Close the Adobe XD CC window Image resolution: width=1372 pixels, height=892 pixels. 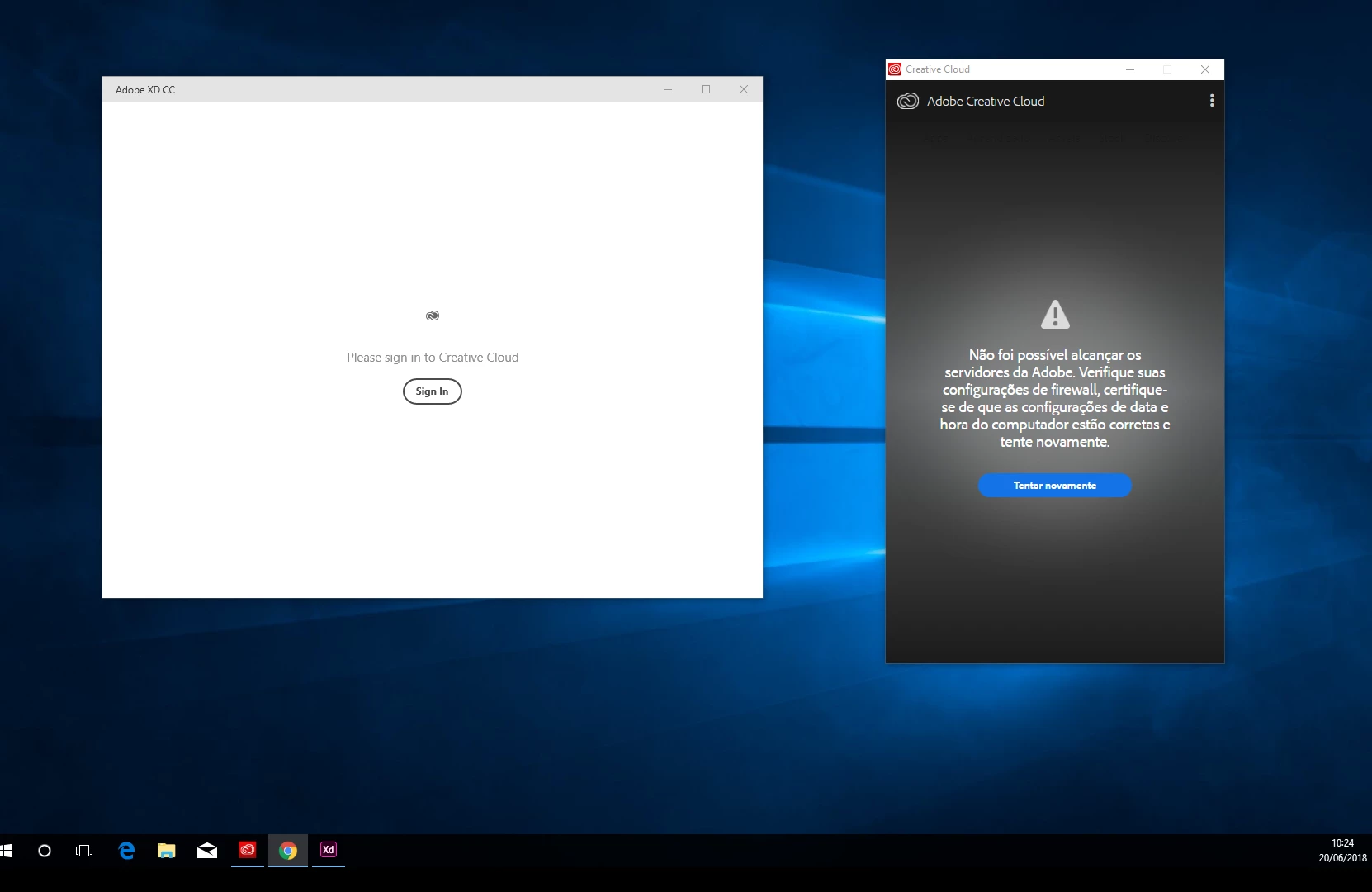pyautogui.click(x=744, y=89)
